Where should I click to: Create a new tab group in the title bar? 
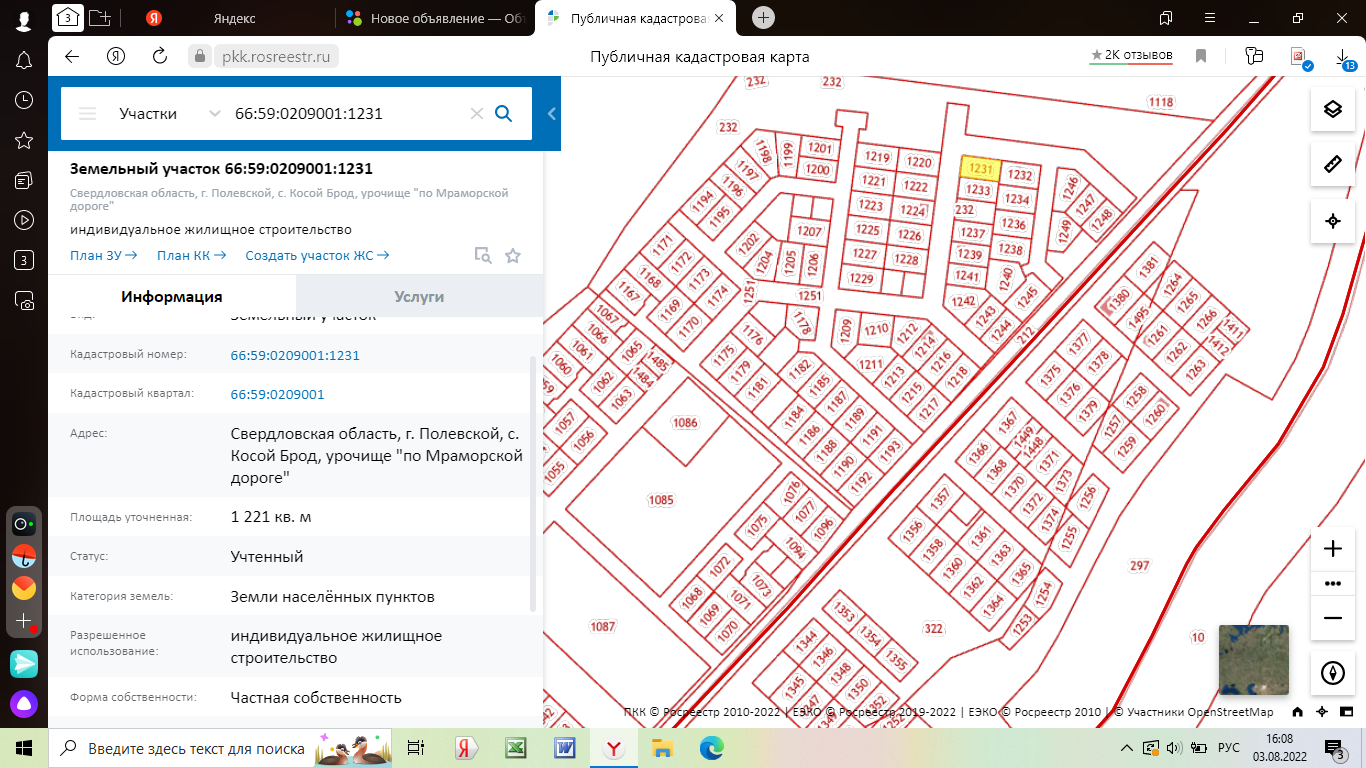pyautogui.click(x=100, y=17)
